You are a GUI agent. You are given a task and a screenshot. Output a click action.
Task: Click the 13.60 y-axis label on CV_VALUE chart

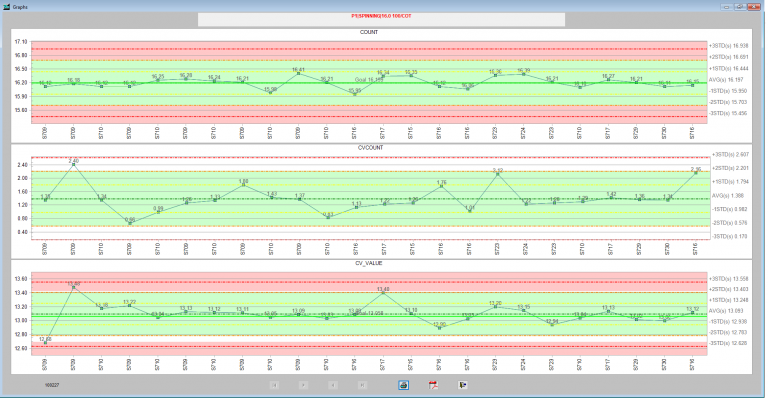click(x=21, y=279)
